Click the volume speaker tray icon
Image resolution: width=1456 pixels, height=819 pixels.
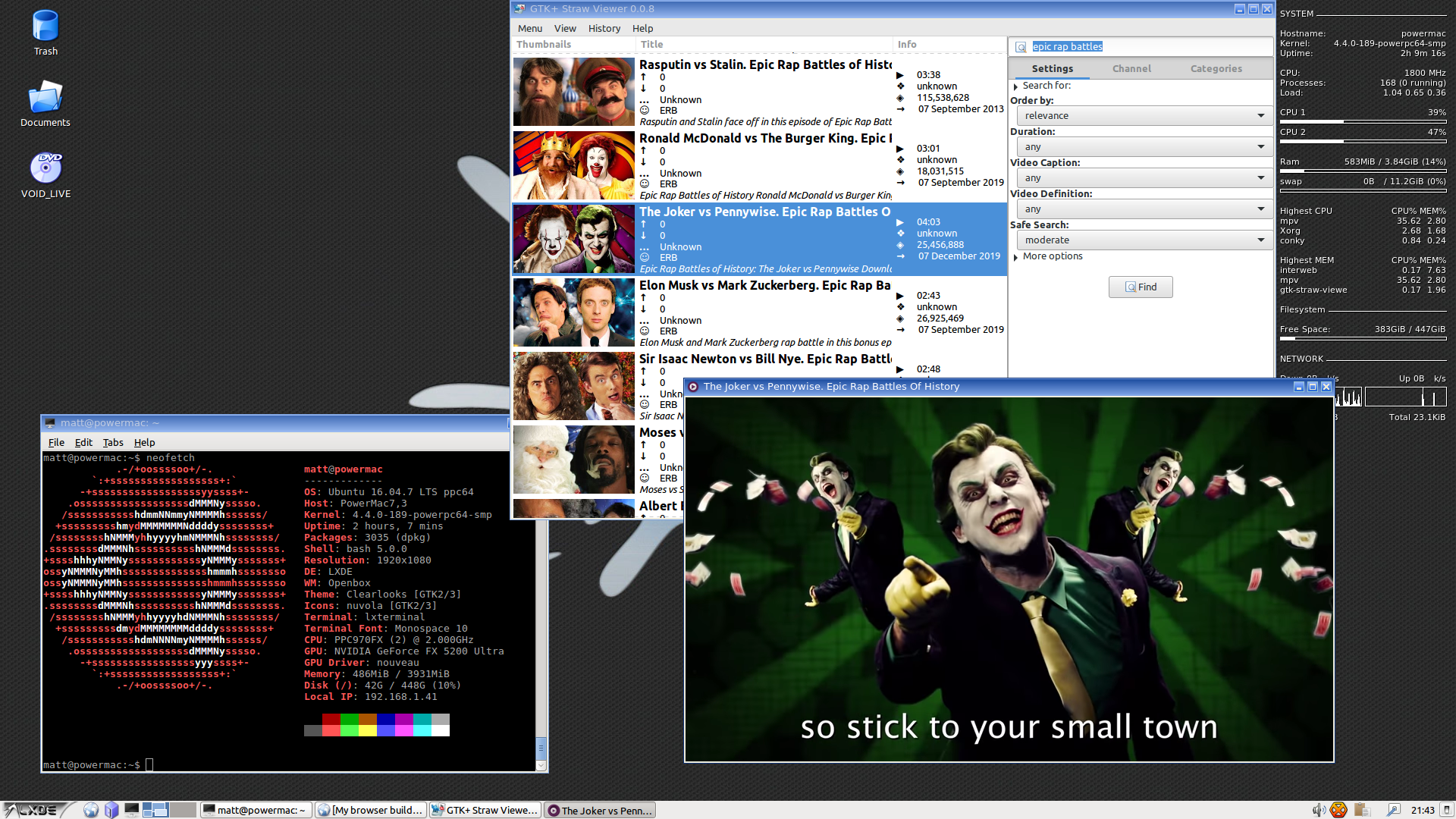[1318, 810]
